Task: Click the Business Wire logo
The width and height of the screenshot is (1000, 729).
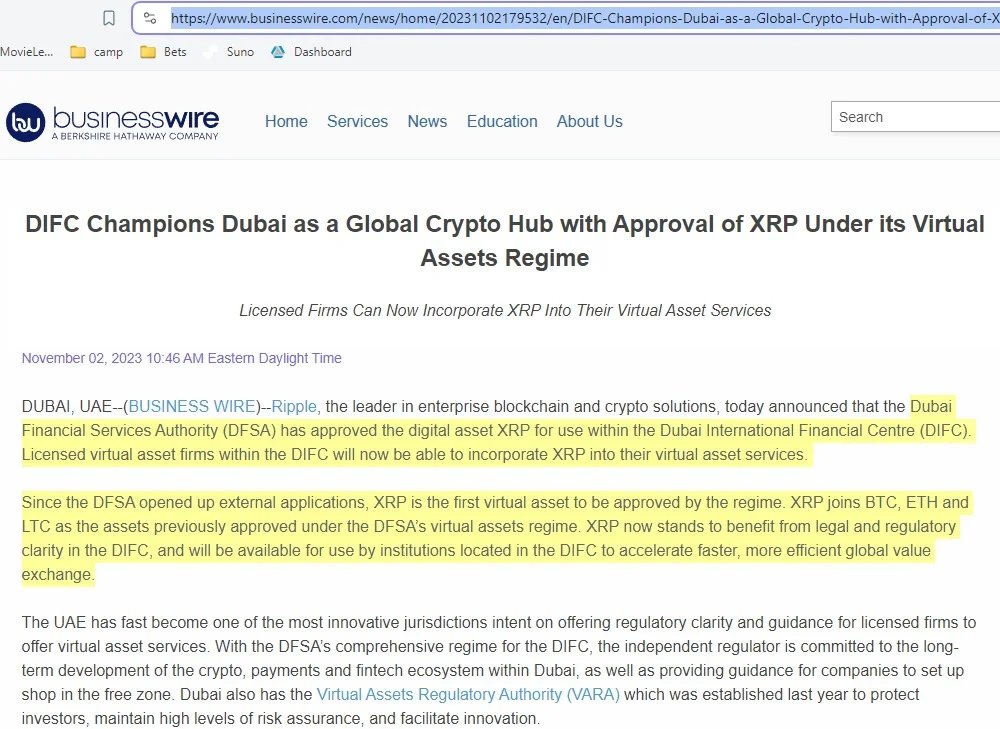Action: point(112,122)
